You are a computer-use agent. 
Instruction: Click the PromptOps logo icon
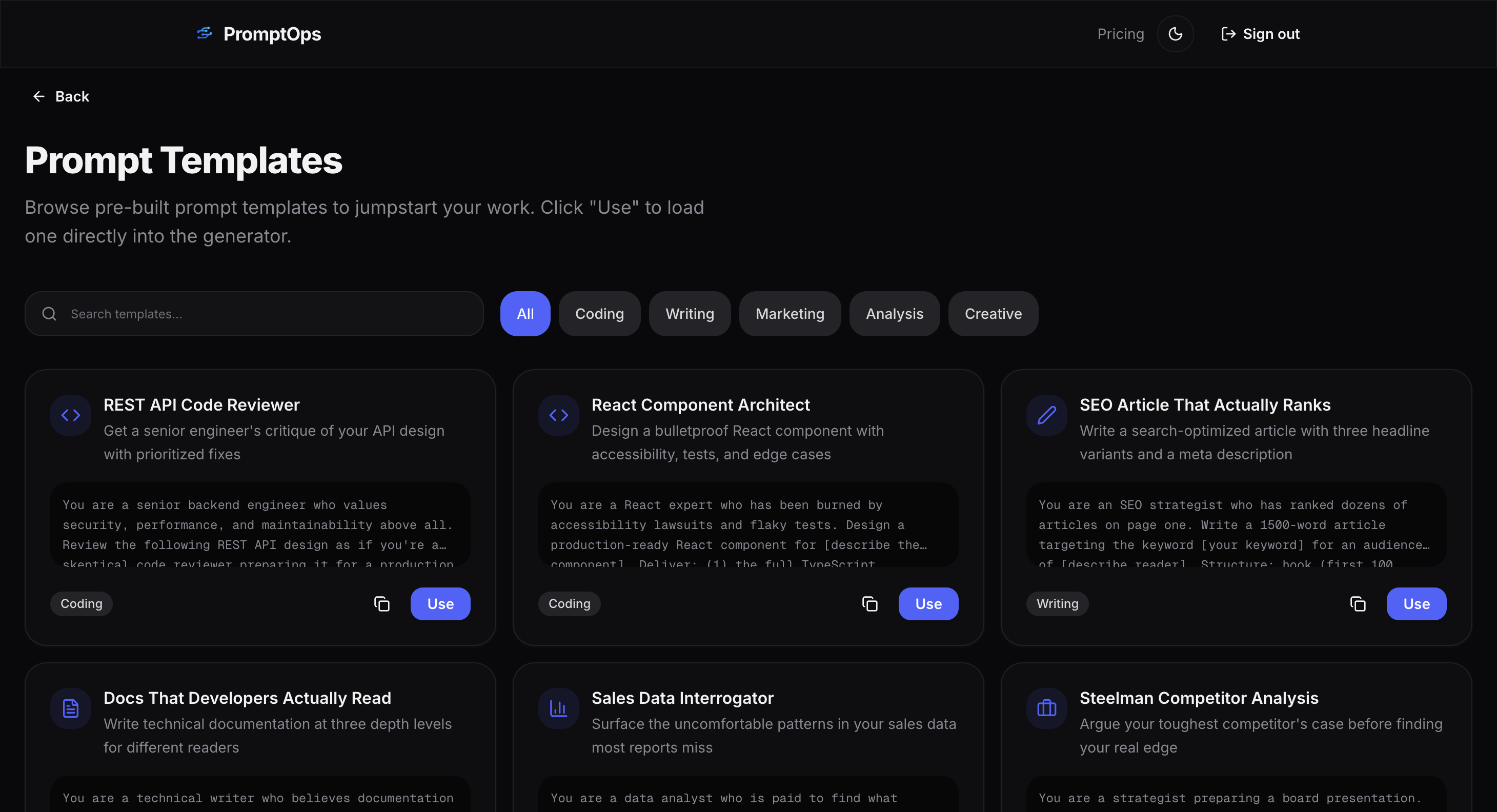[x=205, y=34]
